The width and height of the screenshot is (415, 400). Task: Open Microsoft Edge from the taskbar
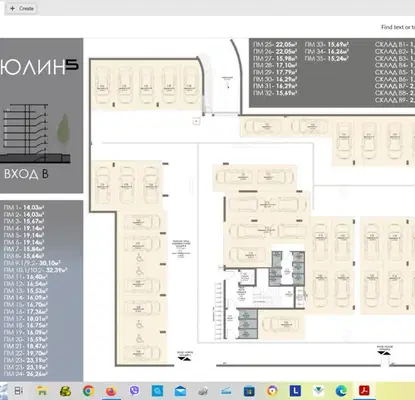point(341,391)
